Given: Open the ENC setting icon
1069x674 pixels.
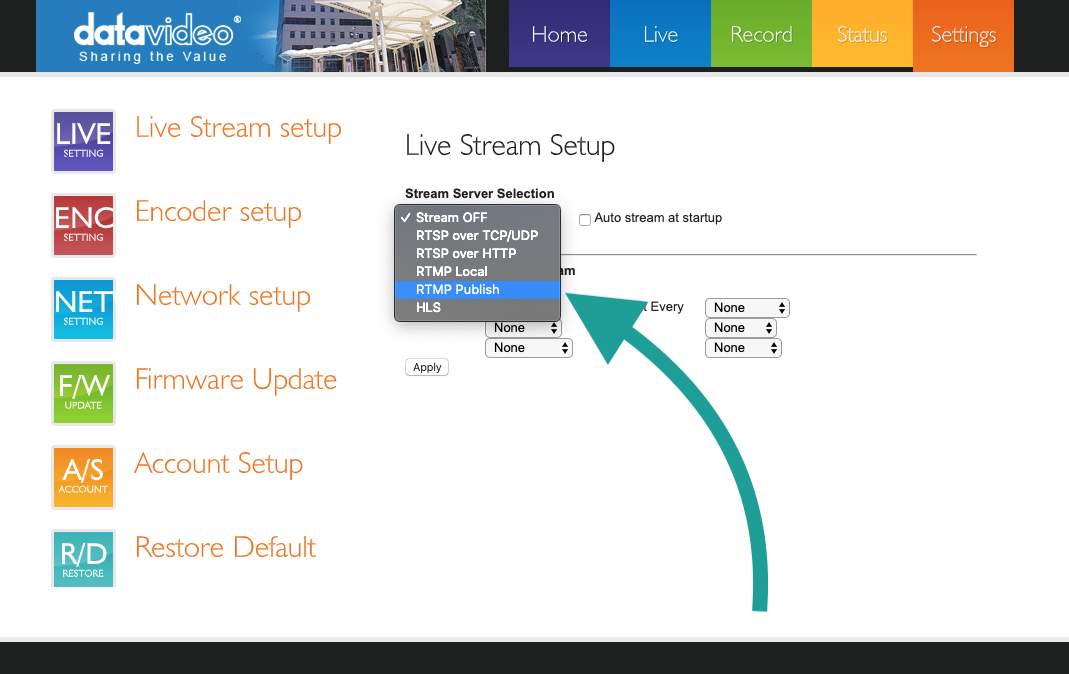Looking at the screenshot, I should pyautogui.click(x=83, y=225).
